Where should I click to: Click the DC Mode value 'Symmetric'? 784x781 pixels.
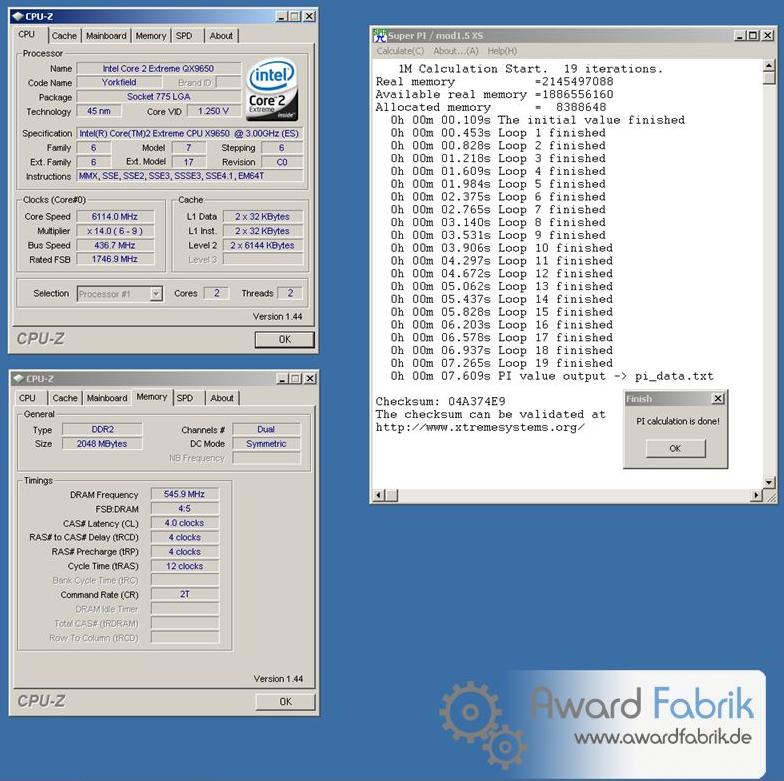click(x=266, y=444)
